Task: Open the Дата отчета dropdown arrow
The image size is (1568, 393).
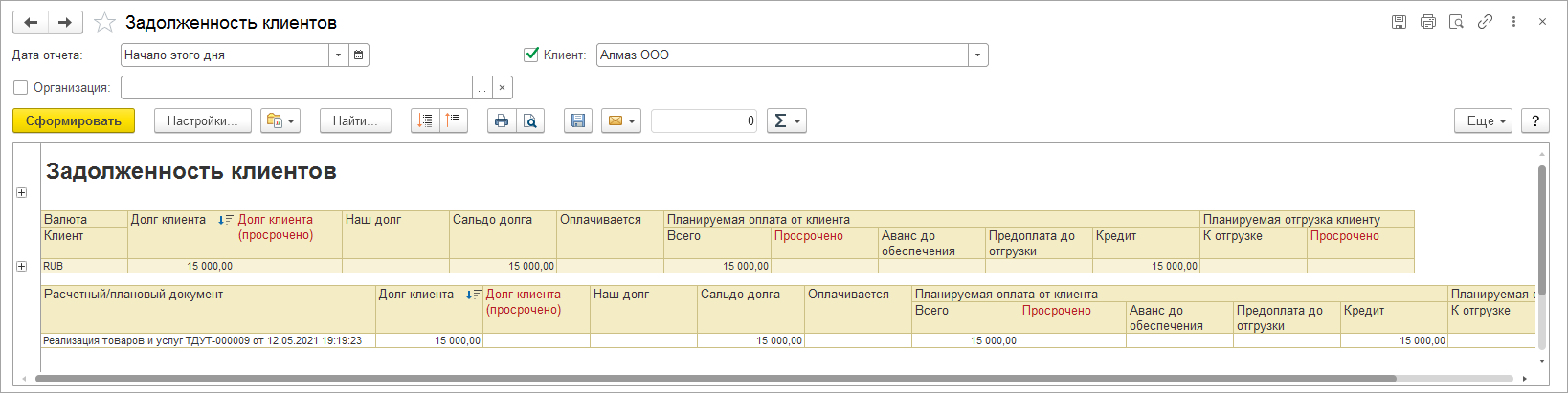Action: click(338, 55)
